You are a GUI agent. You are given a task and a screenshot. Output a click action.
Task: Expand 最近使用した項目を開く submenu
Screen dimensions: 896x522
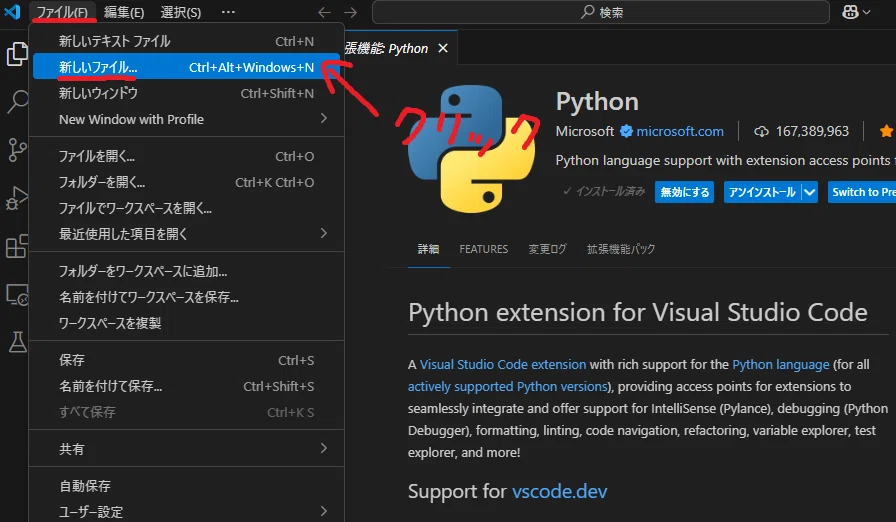tap(186, 234)
